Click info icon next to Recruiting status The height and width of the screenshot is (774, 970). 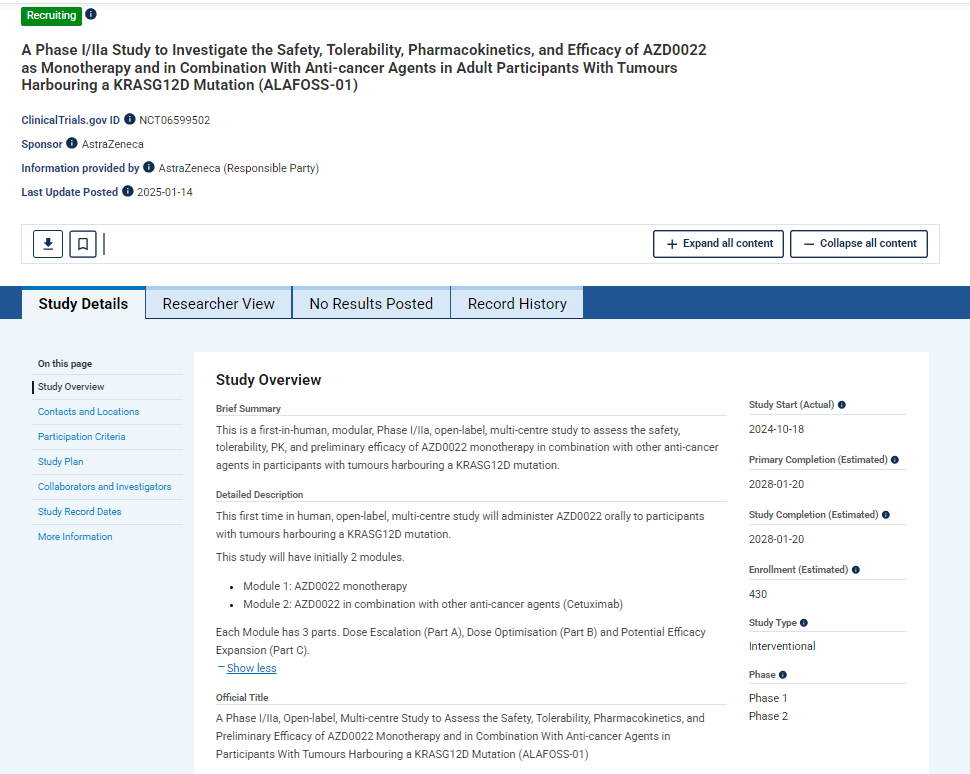click(91, 15)
